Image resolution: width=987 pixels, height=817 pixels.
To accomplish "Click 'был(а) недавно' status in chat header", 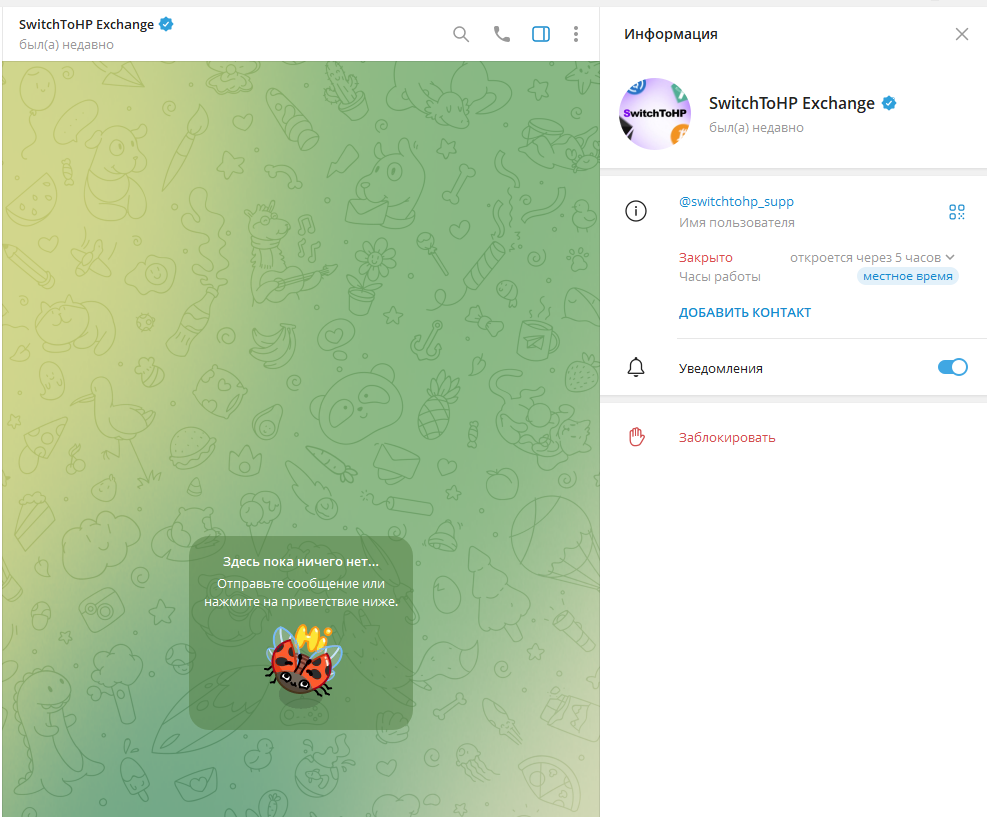I will (x=66, y=45).
